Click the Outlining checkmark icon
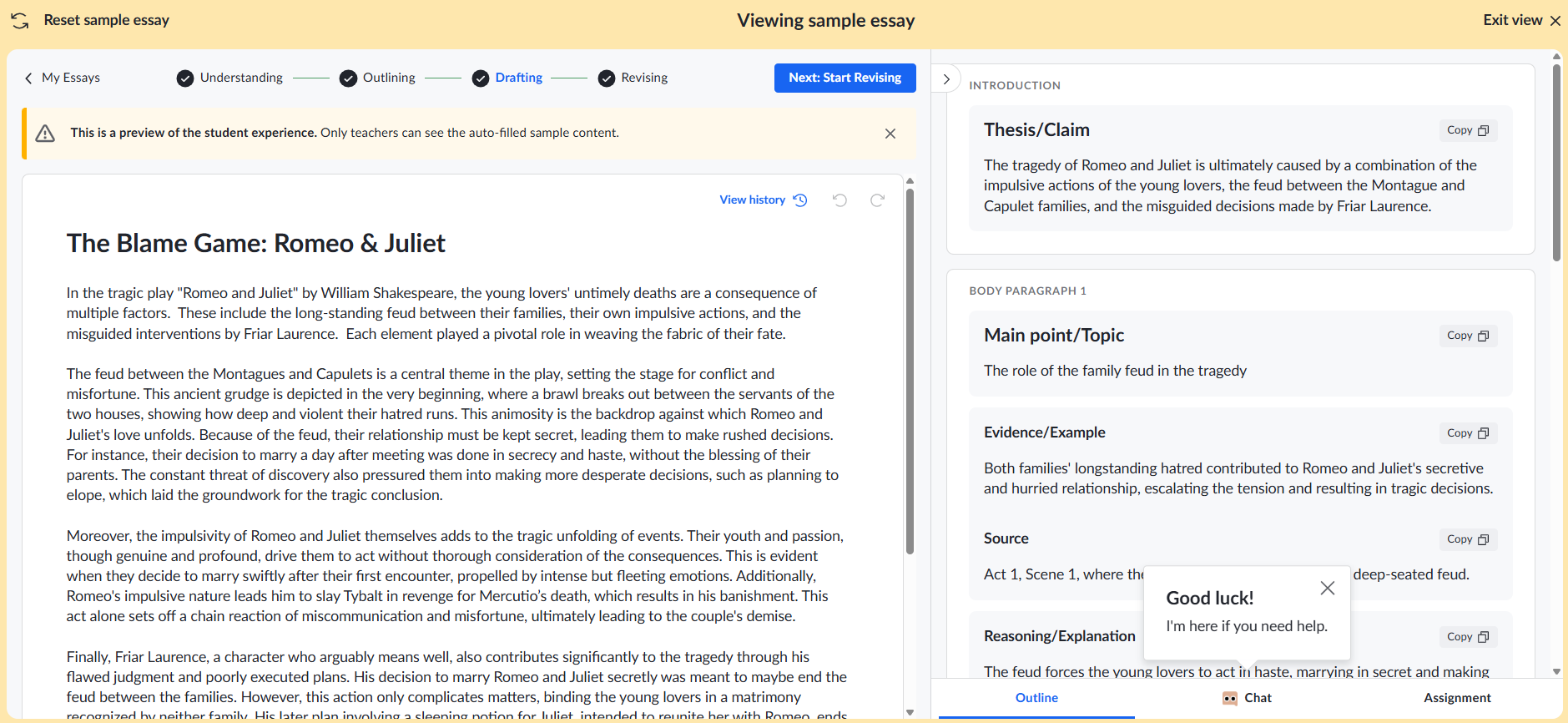The image size is (1568, 723). [348, 78]
